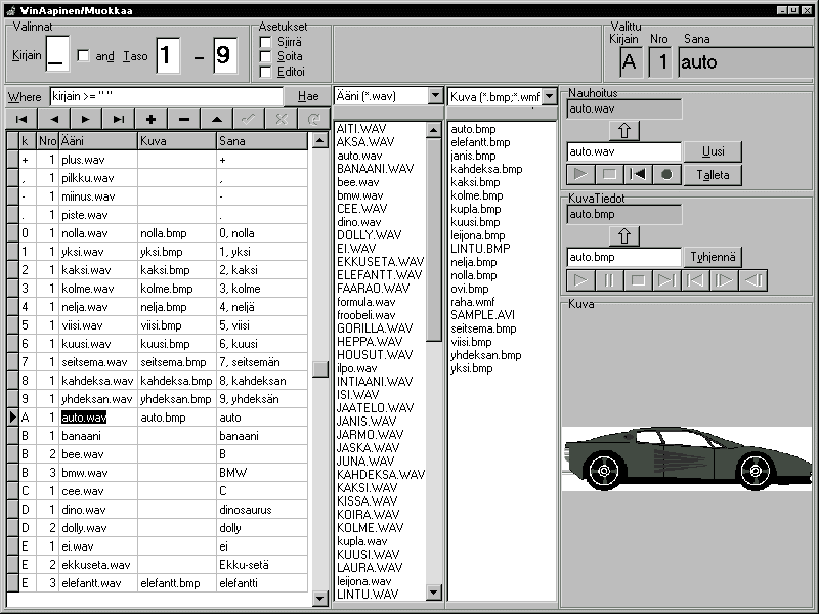819x614 pixels.
Task: Go to the next record arrow
Action: (86, 119)
